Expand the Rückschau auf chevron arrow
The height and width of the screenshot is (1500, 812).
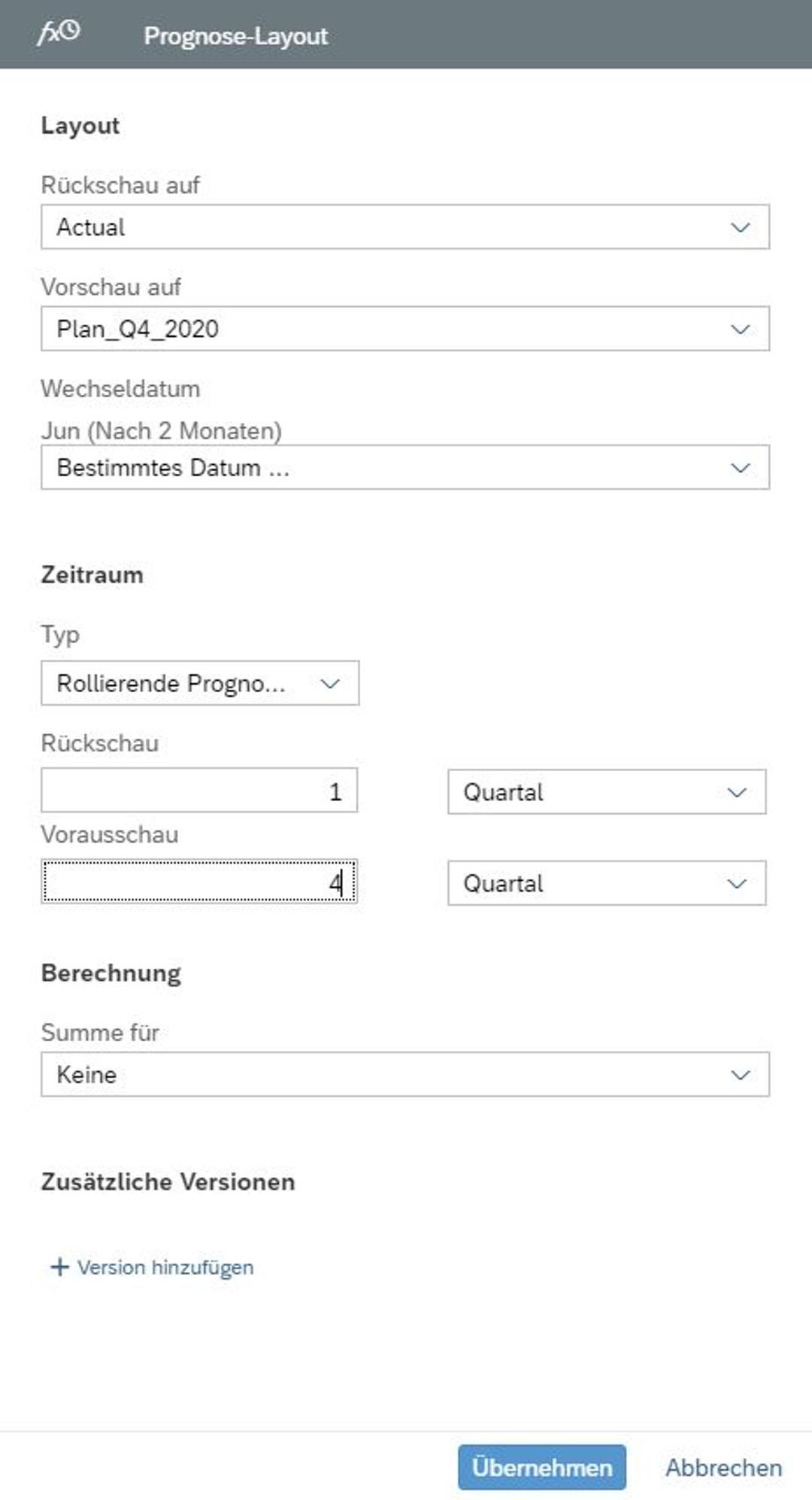(740, 227)
